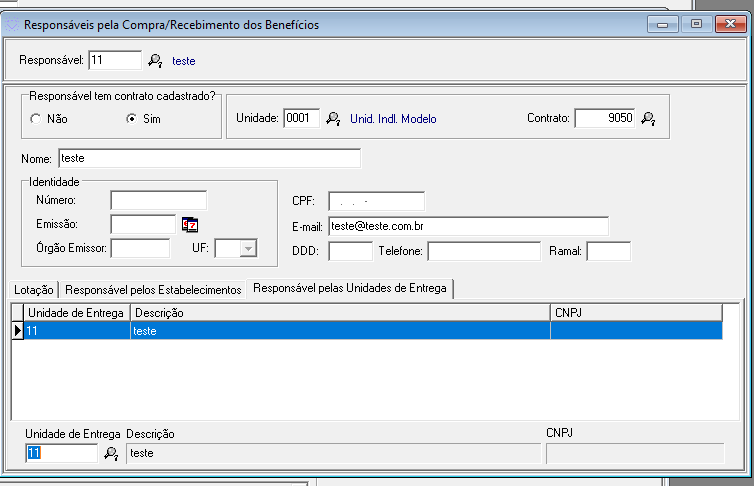Viewport: 754px width, 486px height.
Task: Click the Contrato search magnifier icon
Action: 648,119
